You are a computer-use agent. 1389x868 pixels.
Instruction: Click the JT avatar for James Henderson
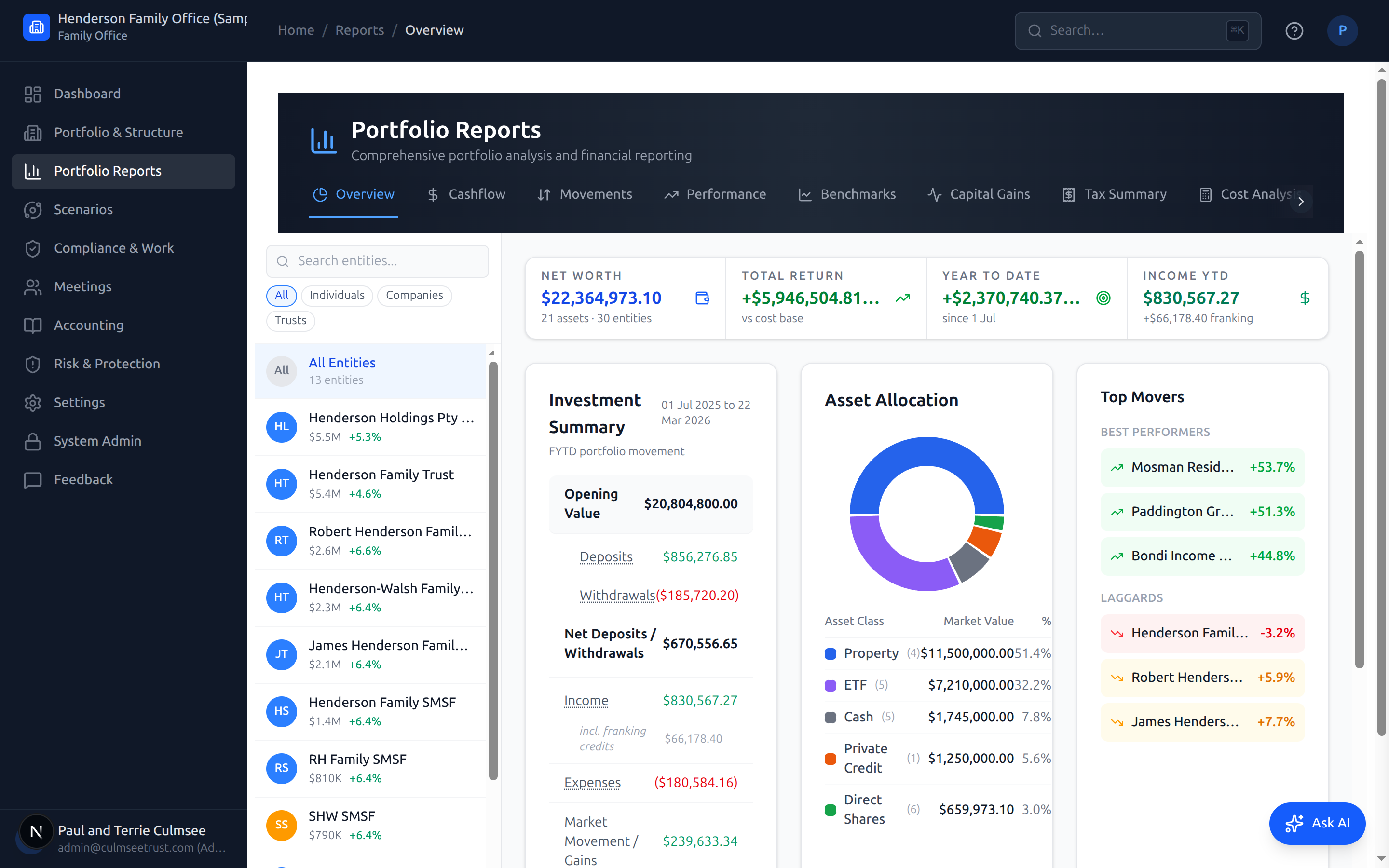pyautogui.click(x=281, y=654)
